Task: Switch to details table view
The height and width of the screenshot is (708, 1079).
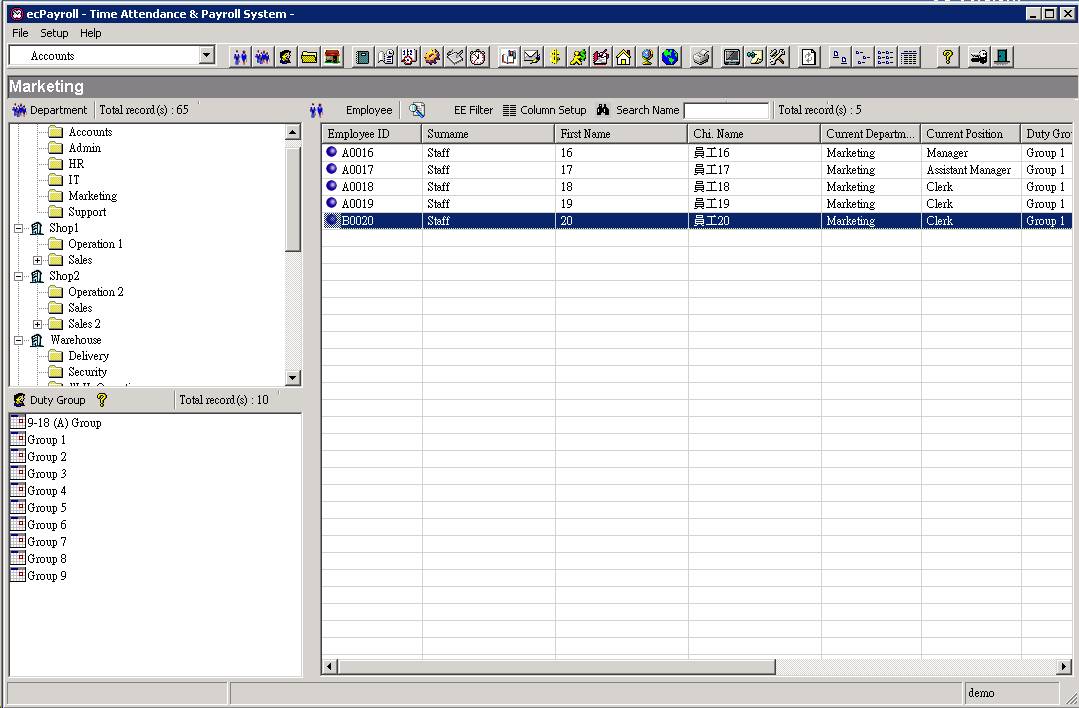Action: click(909, 57)
